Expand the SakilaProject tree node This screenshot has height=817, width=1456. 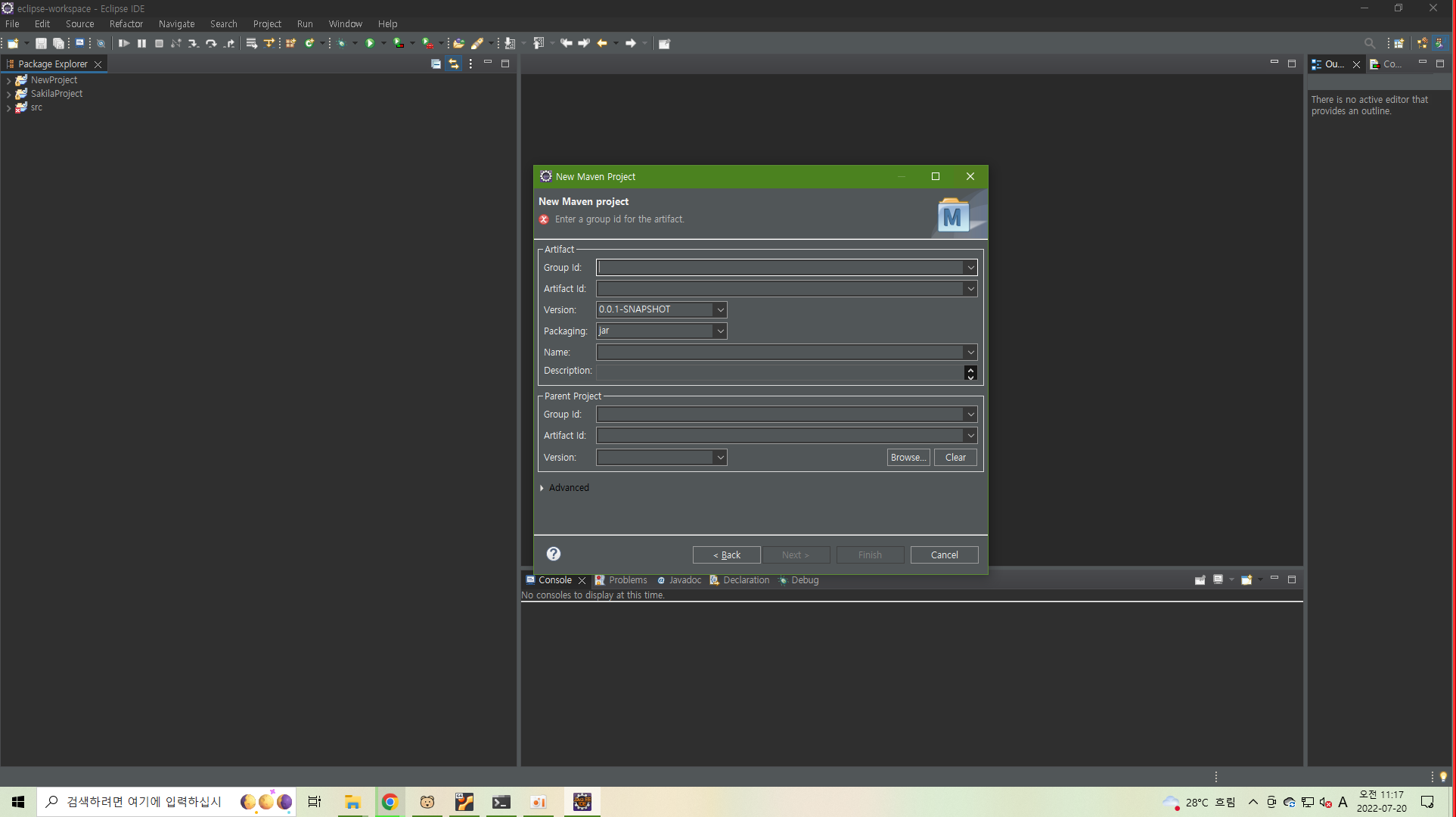pyautogui.click(x=8, y=95)
